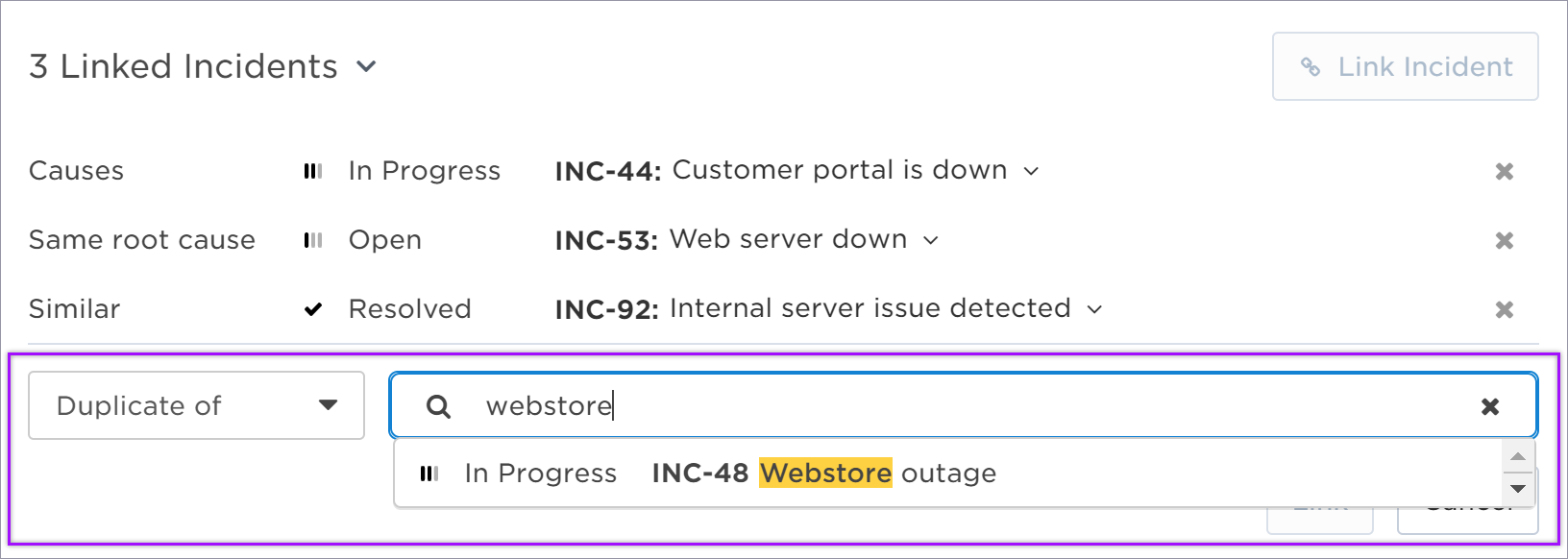Select INC-48 Webstore outage search result
The height and width of the screenshot is (559, 1568).
tap(947, 474)
